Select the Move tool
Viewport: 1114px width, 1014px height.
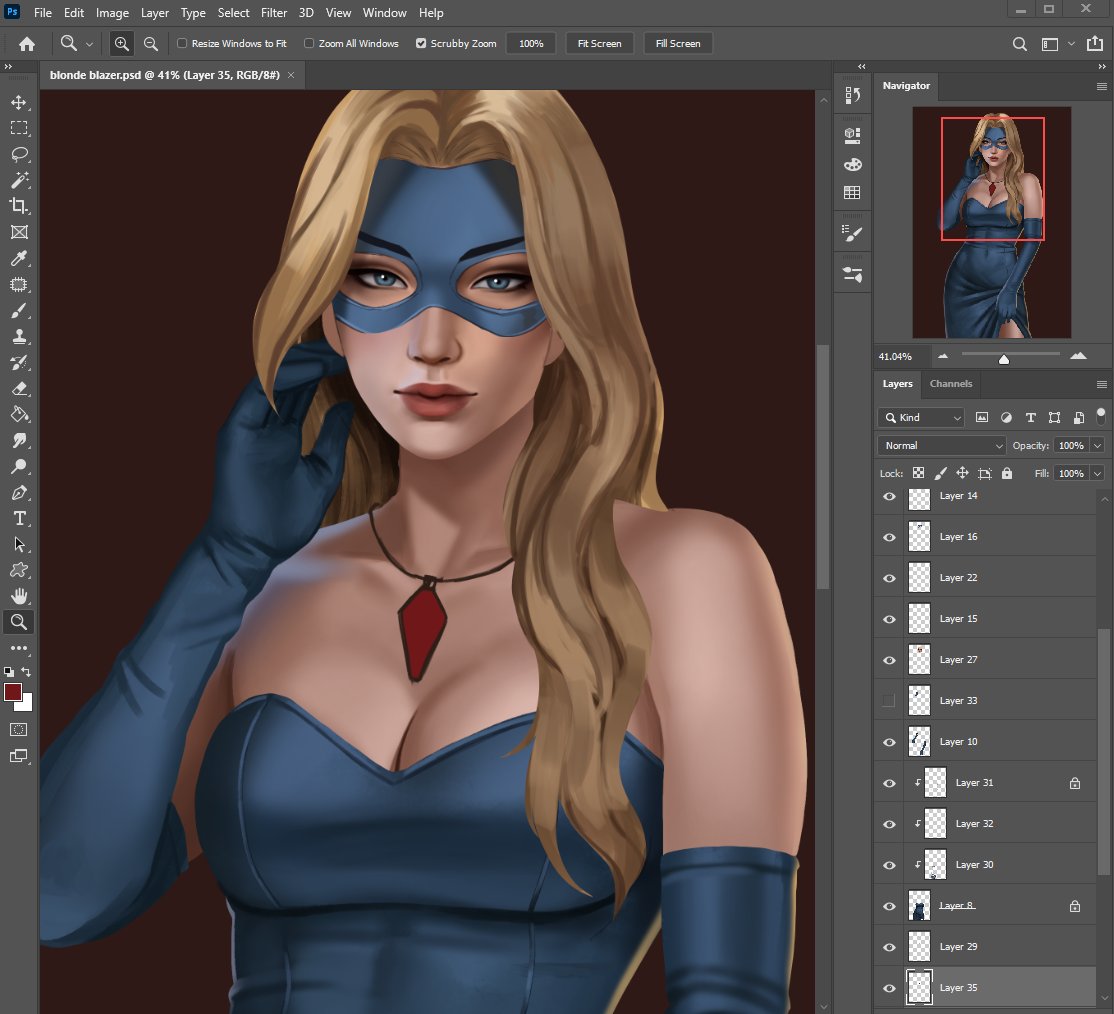pyautogui.click(x=19, y=102)
